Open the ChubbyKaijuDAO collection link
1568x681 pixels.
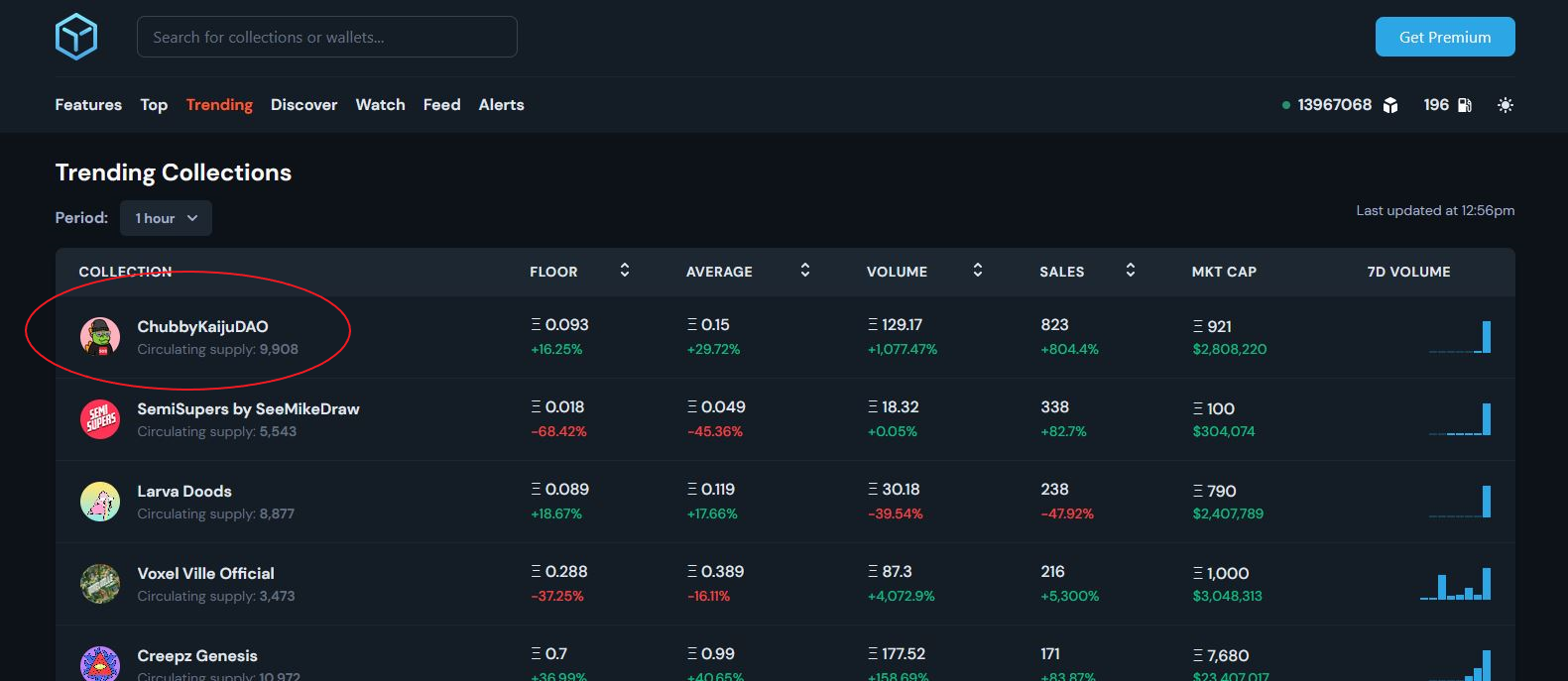click(x=202, y=326)
